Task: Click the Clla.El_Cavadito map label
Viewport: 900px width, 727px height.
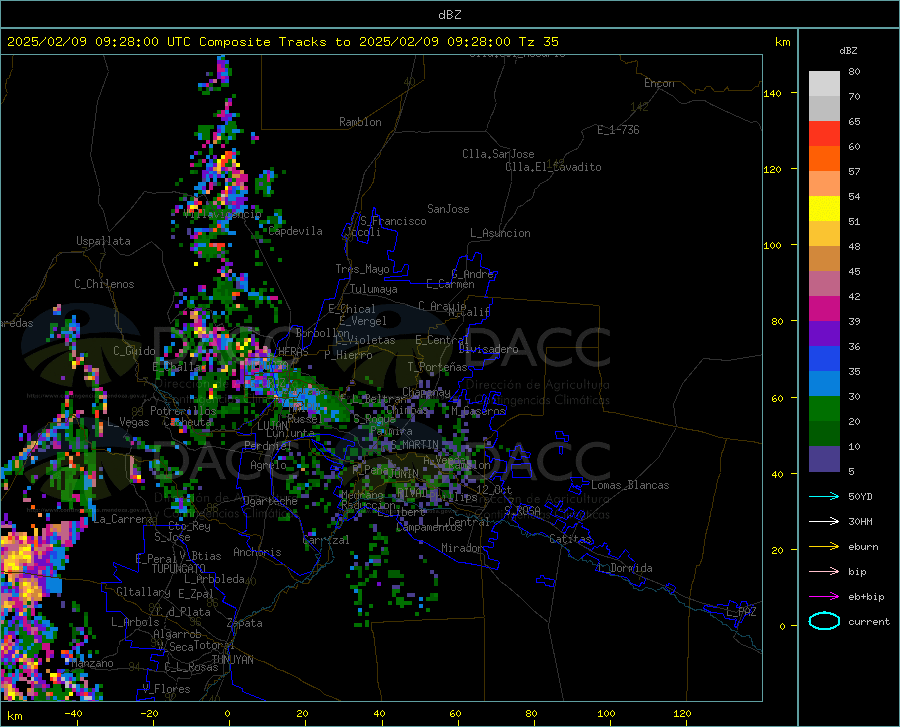Action: (553, 167)
